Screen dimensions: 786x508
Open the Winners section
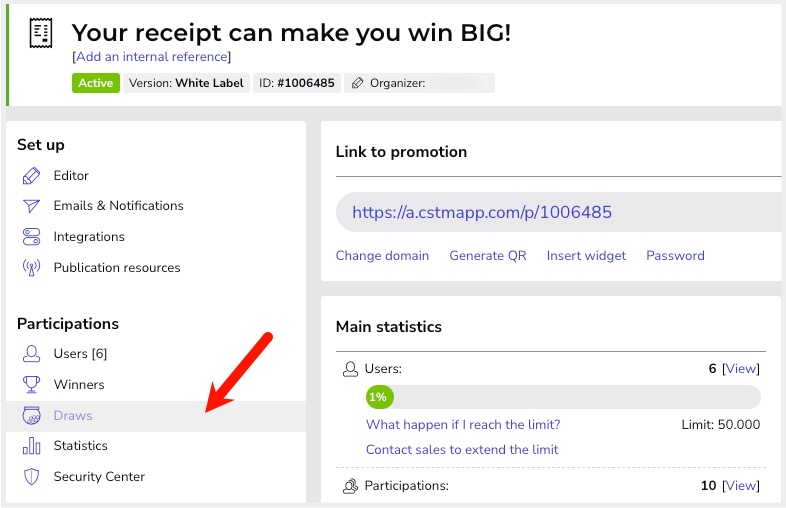coord(79,385)
